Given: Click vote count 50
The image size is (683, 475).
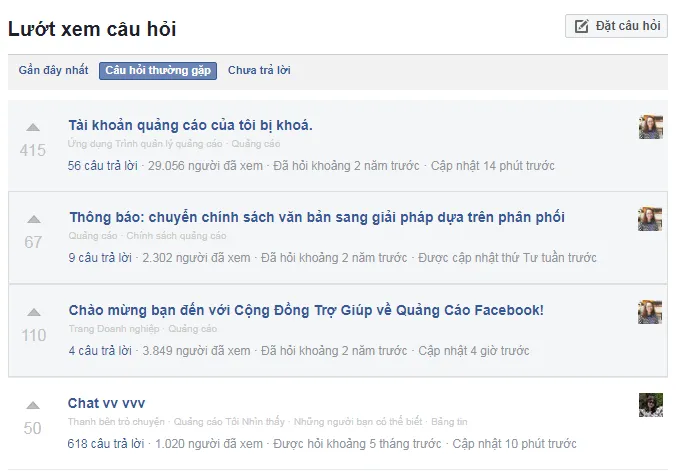Looking at the screenshot, I should coord(33,428).
